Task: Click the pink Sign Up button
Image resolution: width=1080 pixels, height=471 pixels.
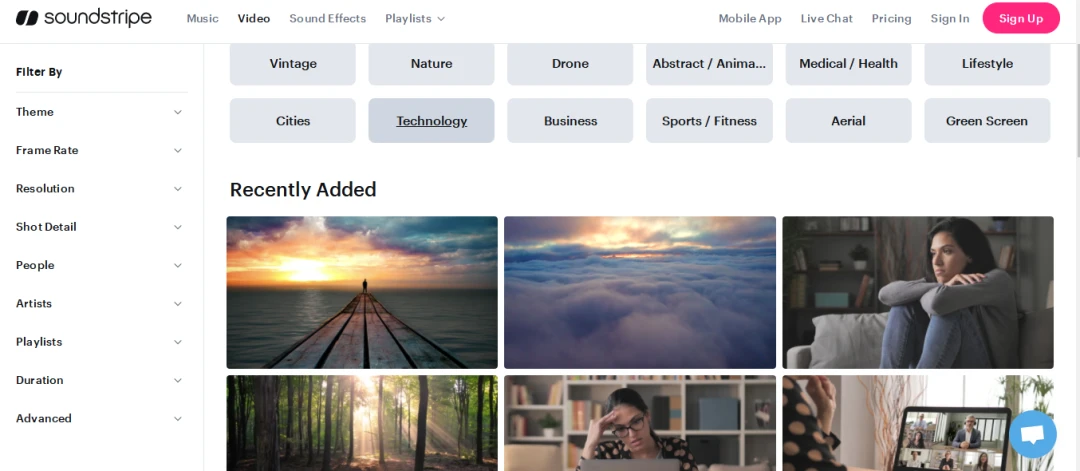Action: pos(1021,19)
